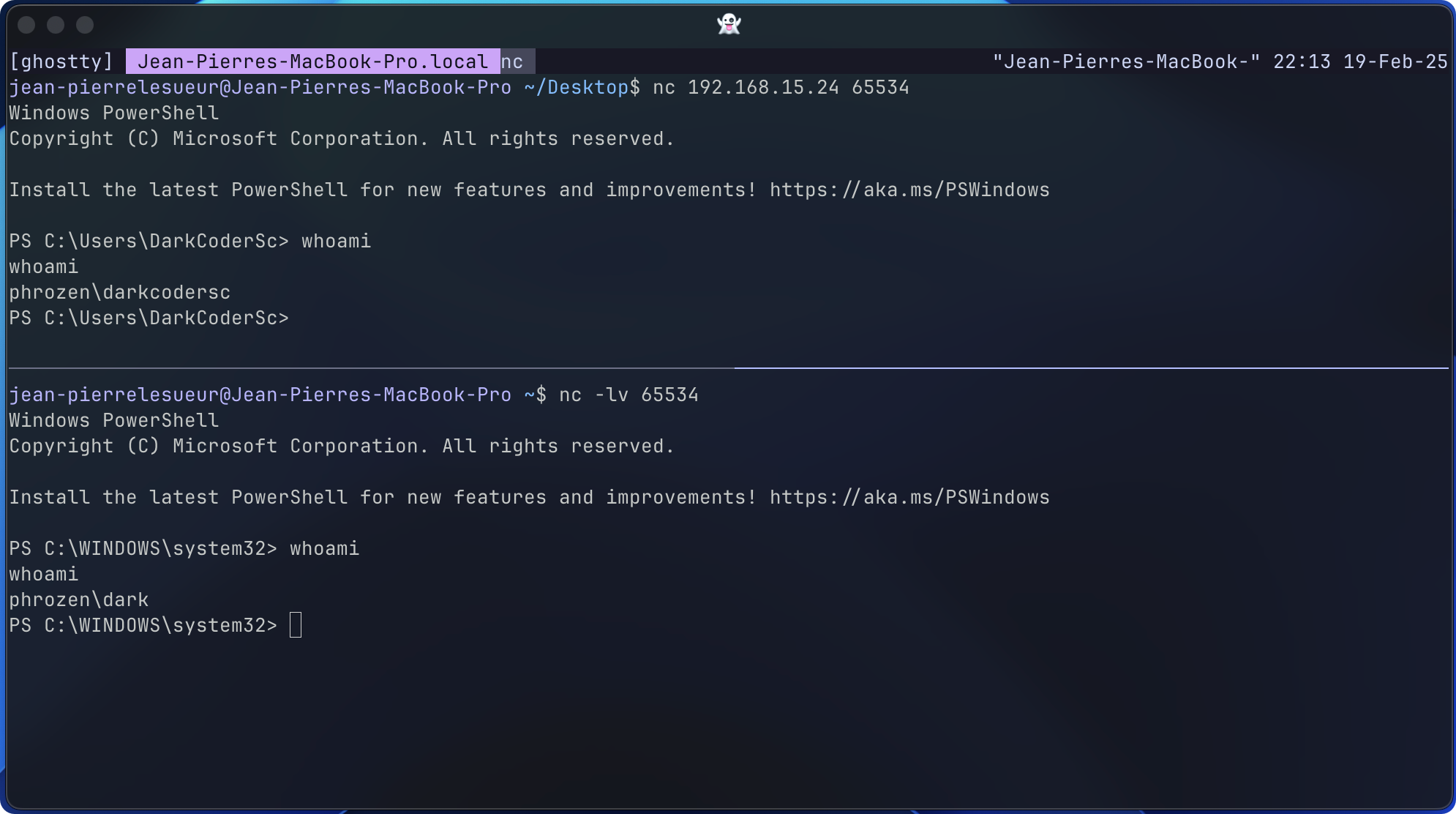Click the red close window button
Screen dimensions: 1456x814
[27, 25]
